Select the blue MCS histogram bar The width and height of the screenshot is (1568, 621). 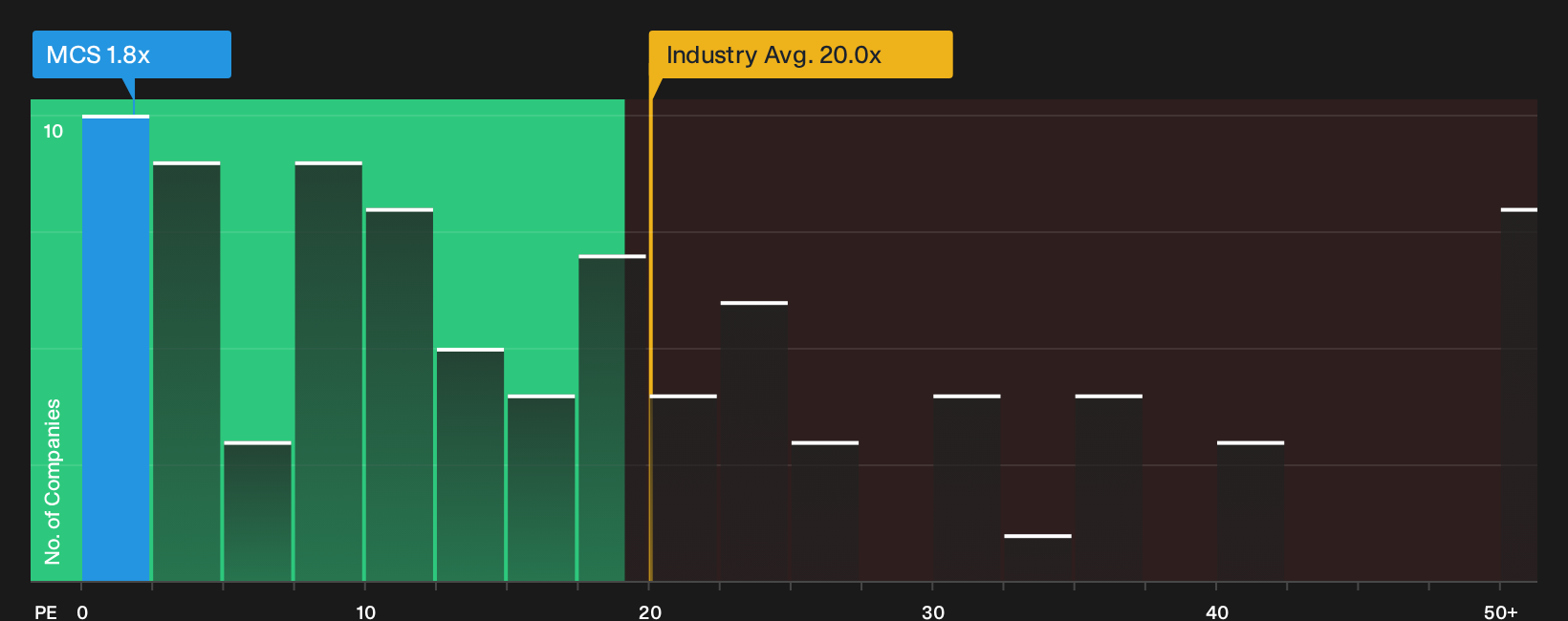116,349
